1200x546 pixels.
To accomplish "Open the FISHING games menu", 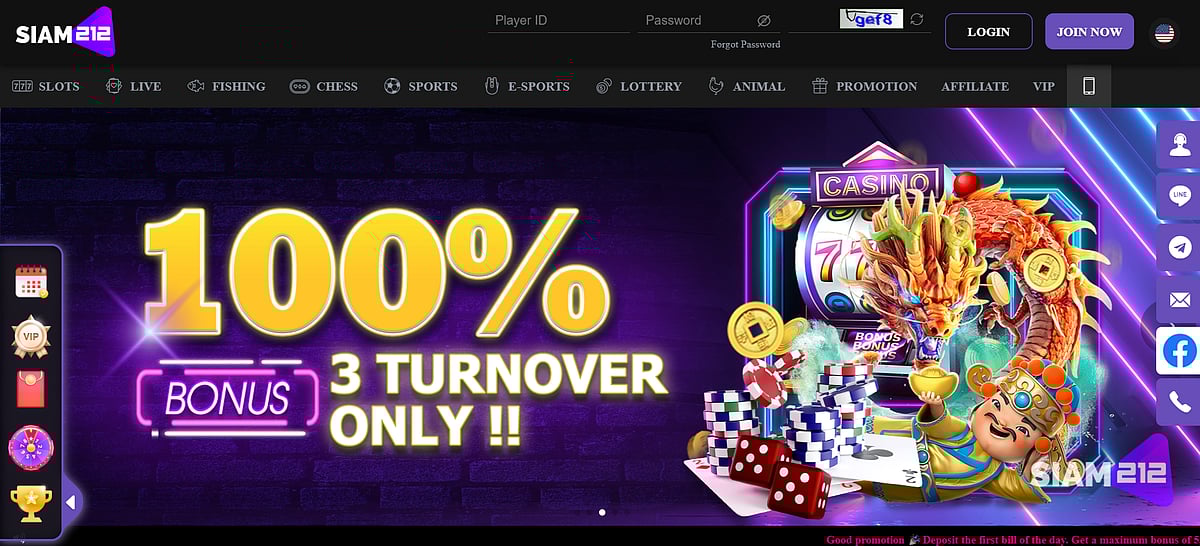I will tap(226, 86).
